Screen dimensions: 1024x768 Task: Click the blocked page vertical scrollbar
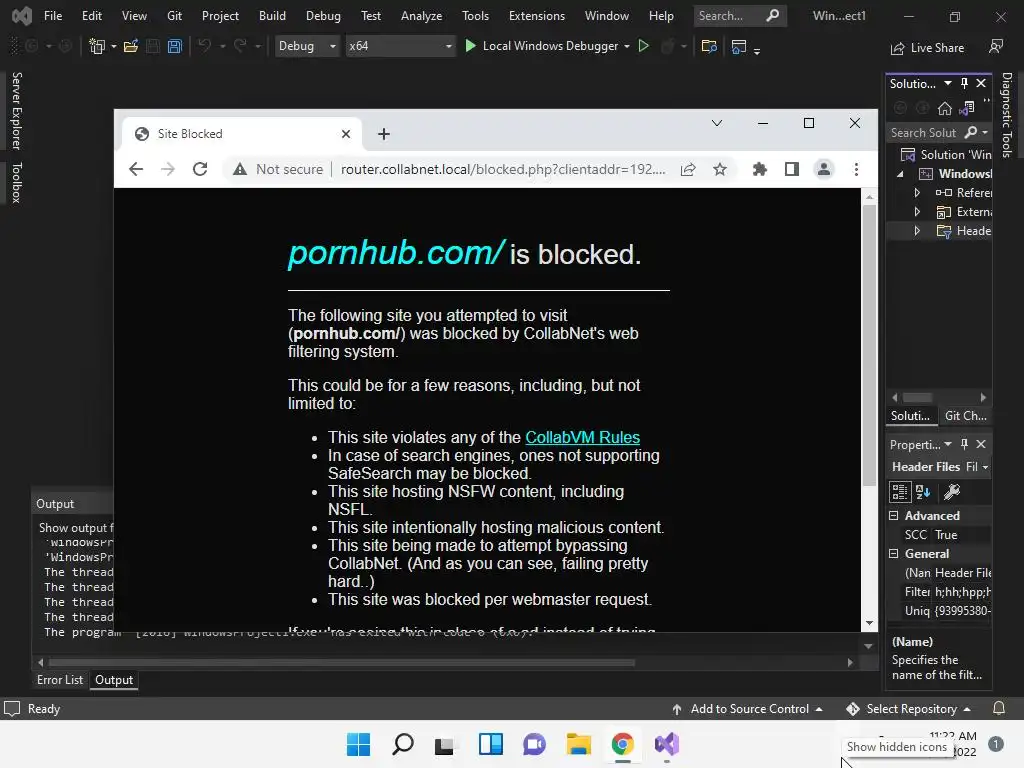coord(869,345)
